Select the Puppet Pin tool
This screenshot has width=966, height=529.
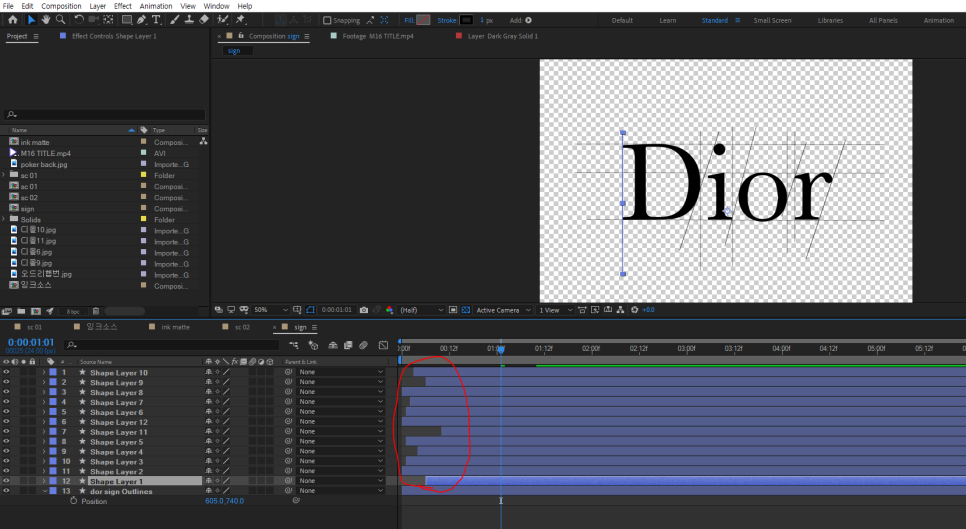click(240, 20)
